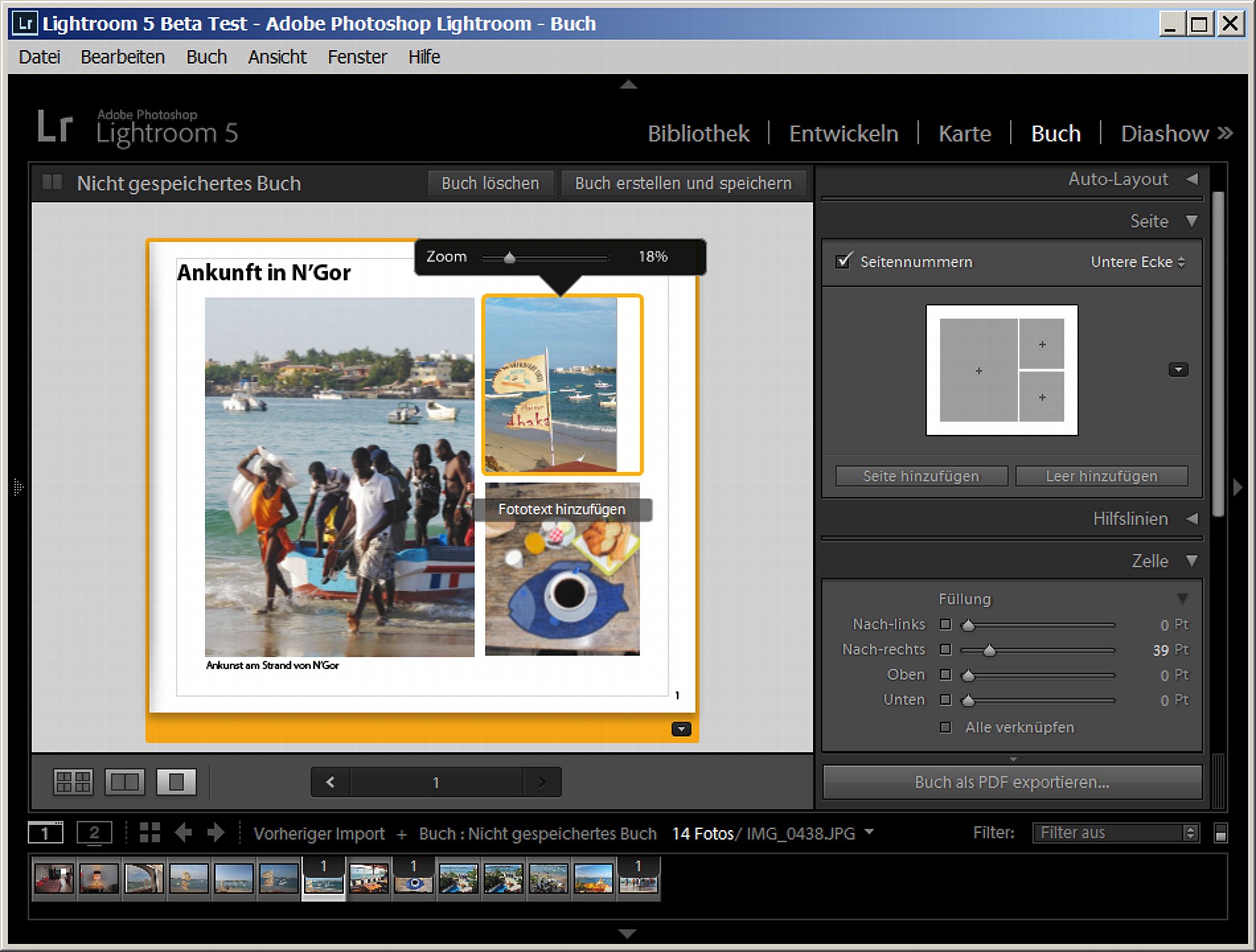The height and width of the screenshot is (952, 1256).
Task: Select first filmstrip thumbnail
Action: [x=54, y=878]
